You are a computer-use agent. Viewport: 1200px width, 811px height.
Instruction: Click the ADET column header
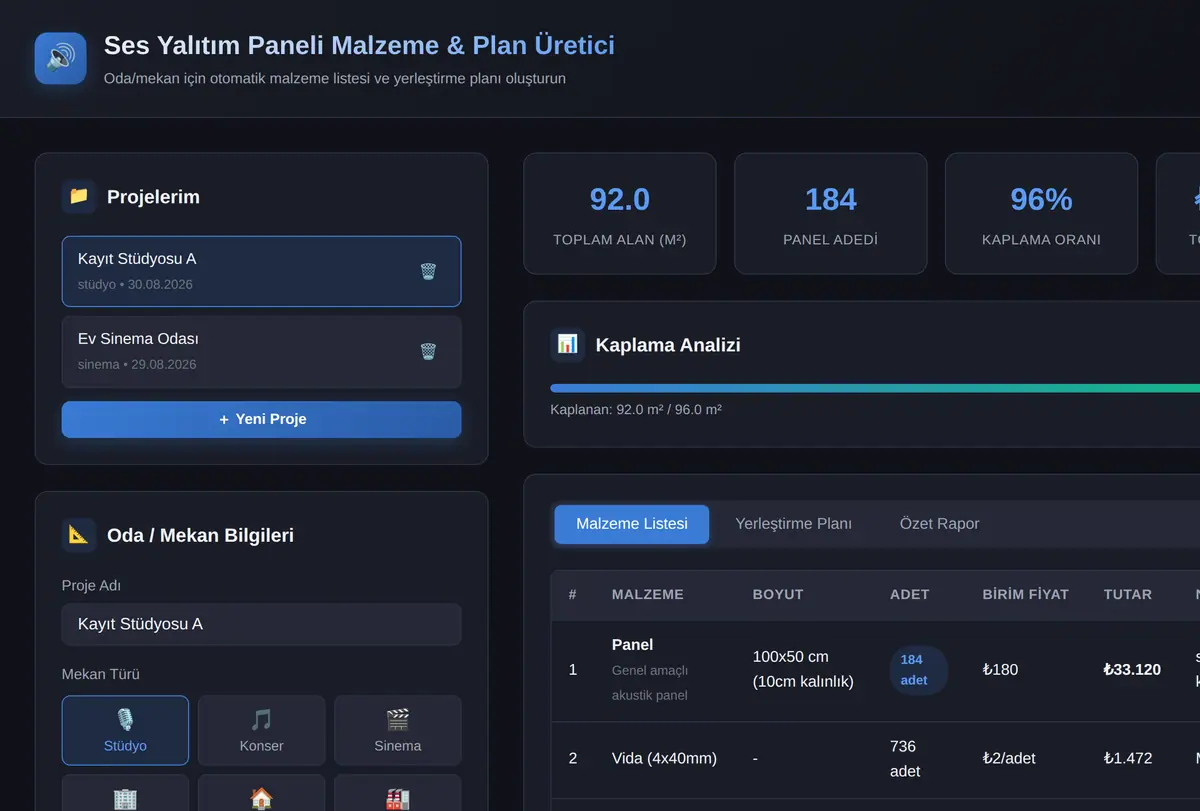tap(910, 594)
